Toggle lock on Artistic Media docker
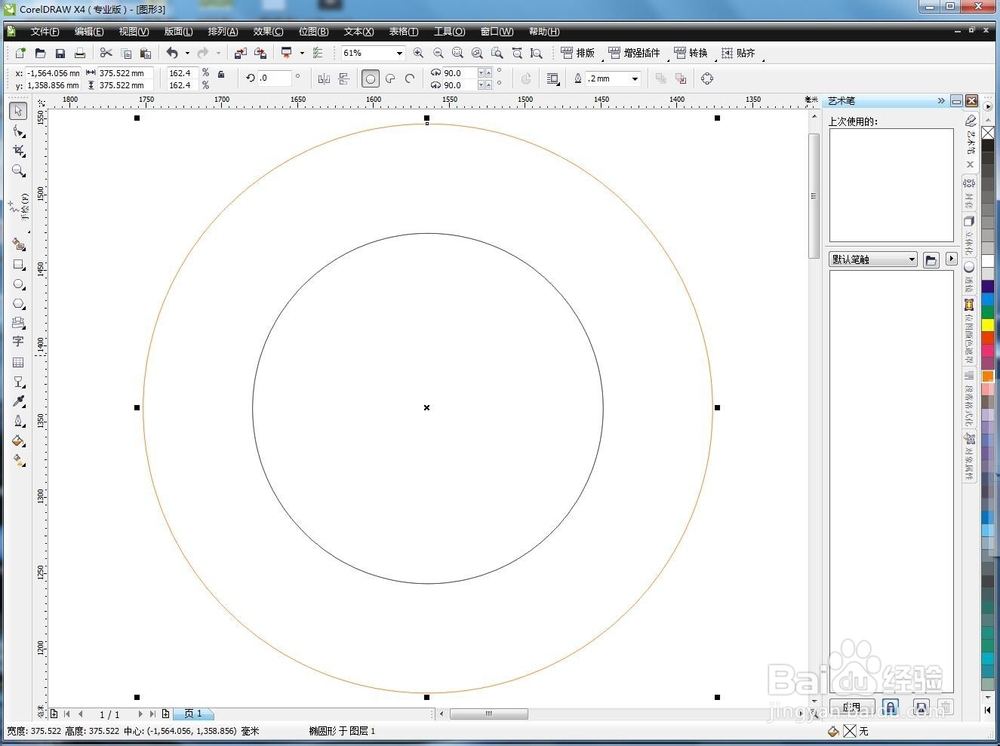Screen dimensions: 1000x746 890,706
